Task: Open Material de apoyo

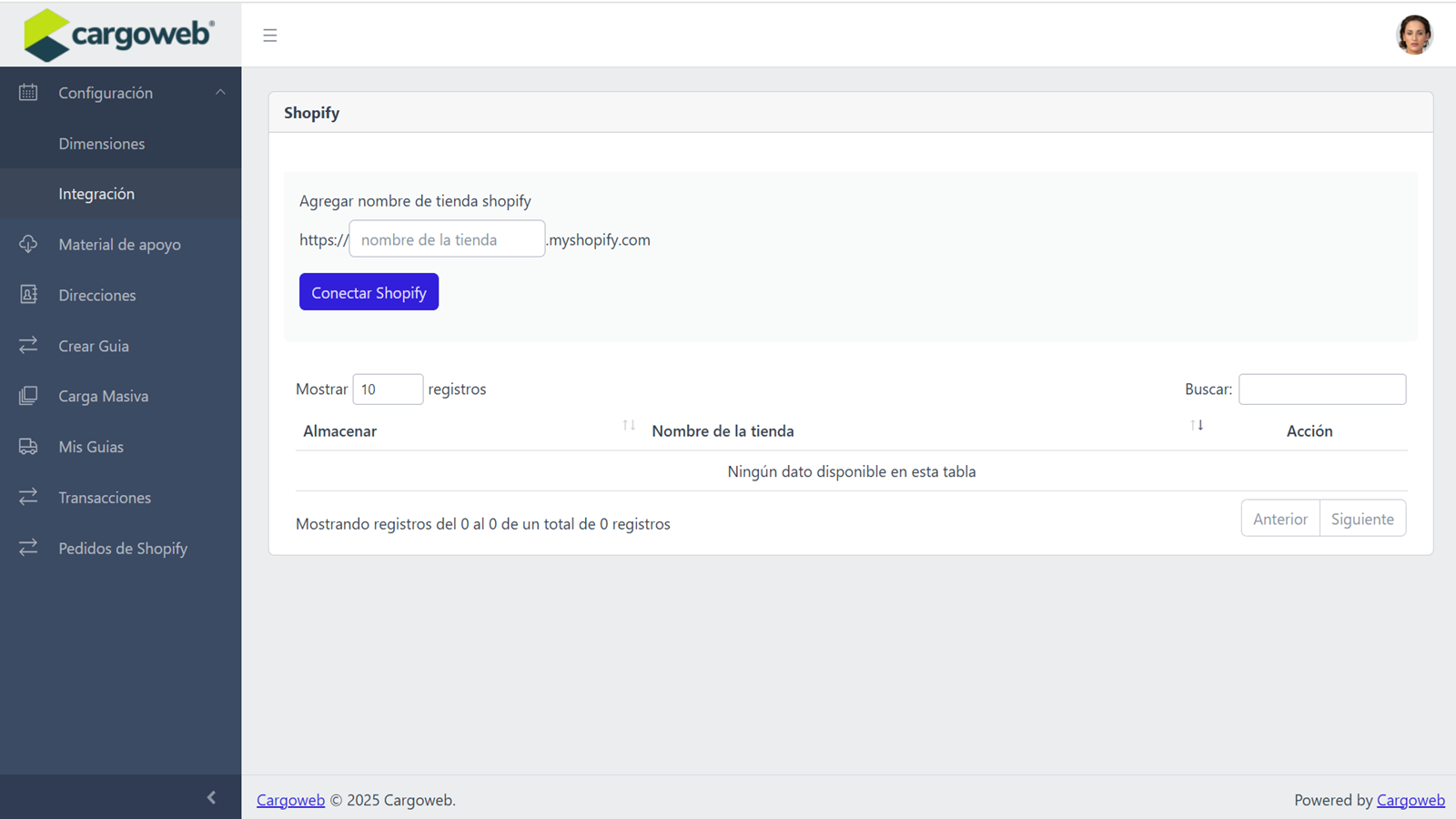Action: [x=120, y=244]
